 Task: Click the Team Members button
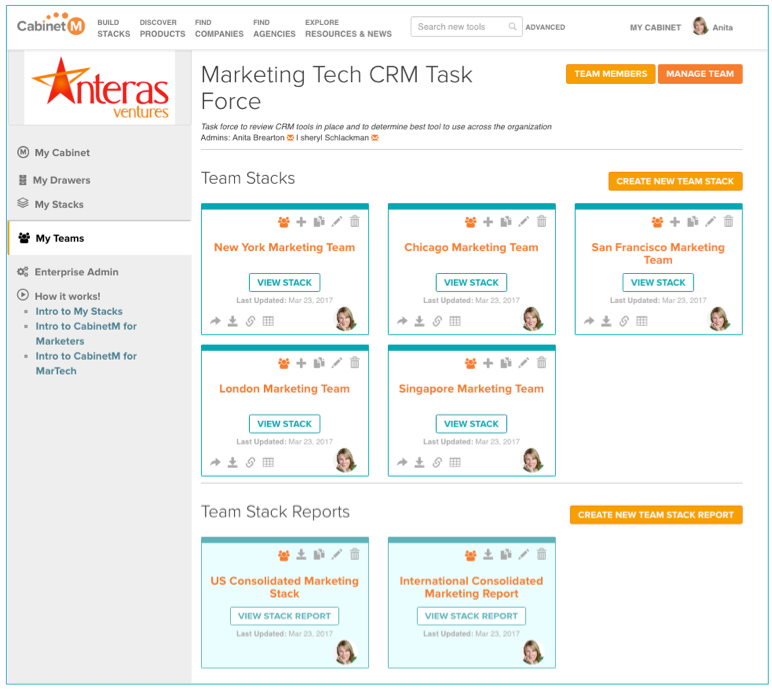click(611, 74)
